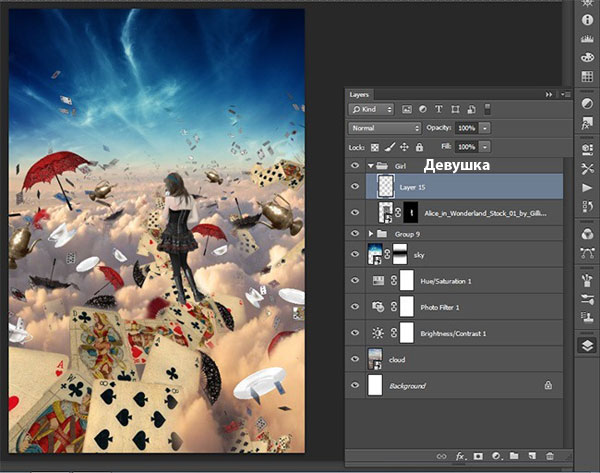Image resolution: width=600 pixels, height=473 pixels.
Task: Click the Fill value field
Action: (467, 147)
